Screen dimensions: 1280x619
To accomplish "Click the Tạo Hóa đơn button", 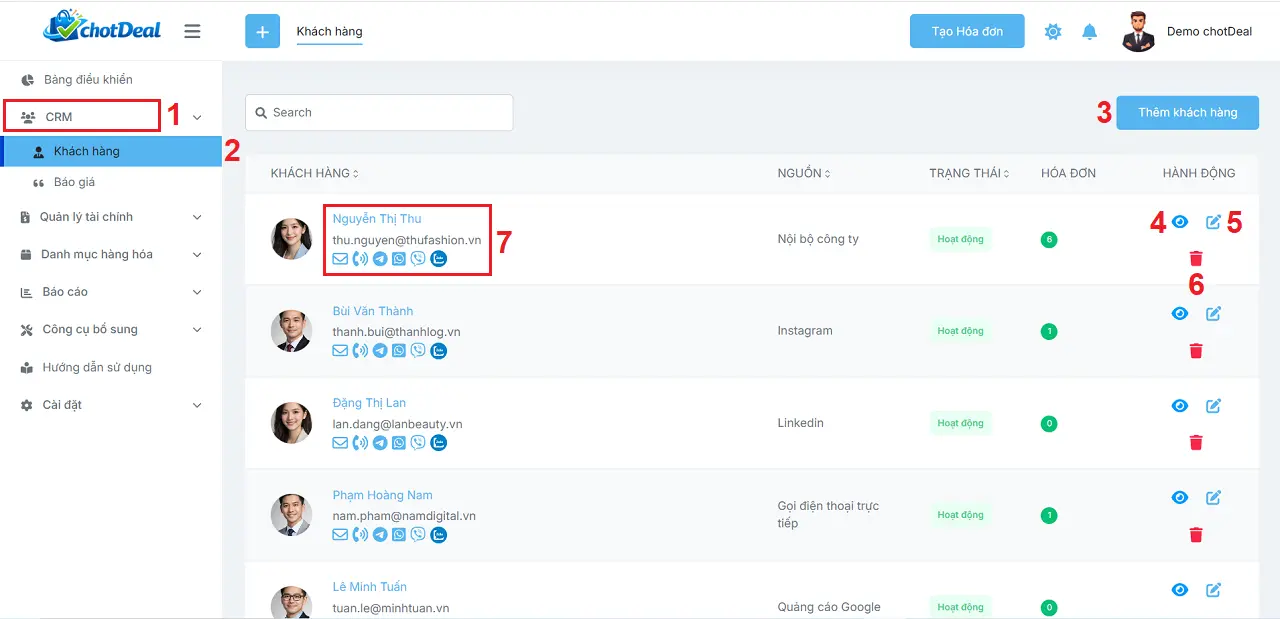I will (967, 32).
